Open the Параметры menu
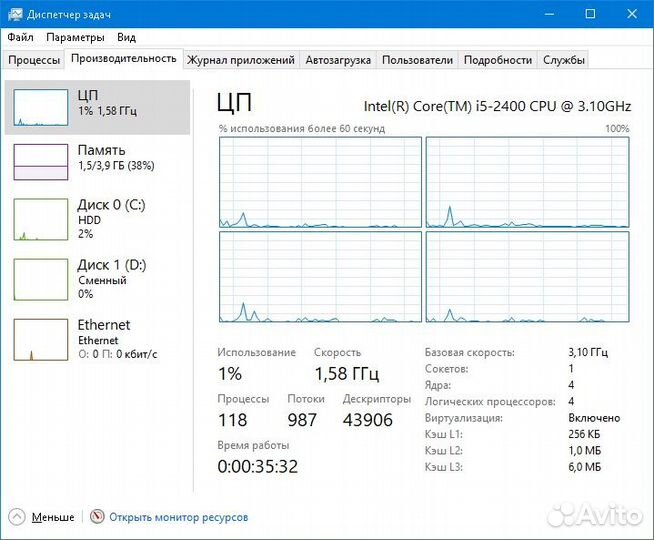 coord(74,37)
